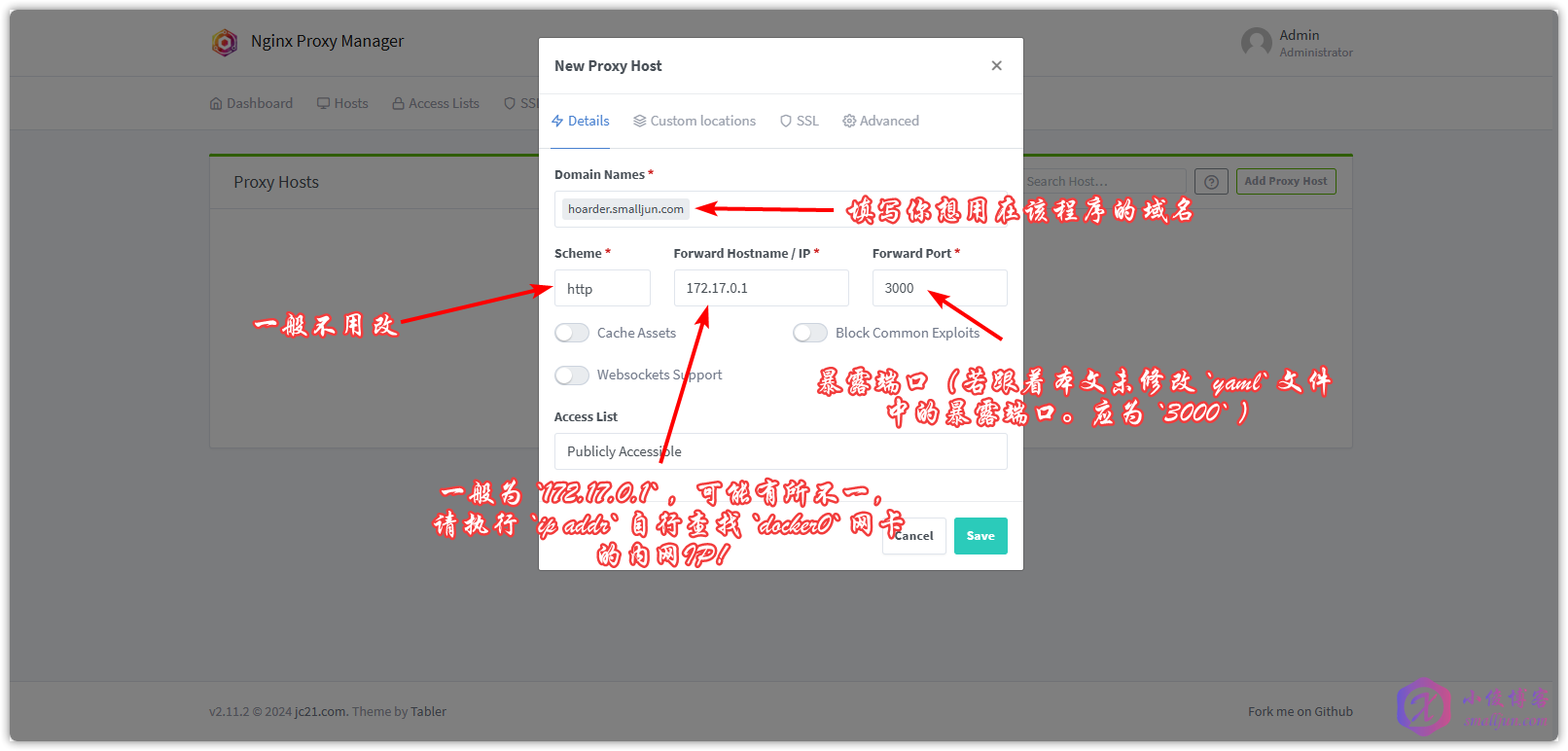Open Access Lists in navigation bar
The width and height of the screenshot is (1568, 751).
(x=436, y=103)
